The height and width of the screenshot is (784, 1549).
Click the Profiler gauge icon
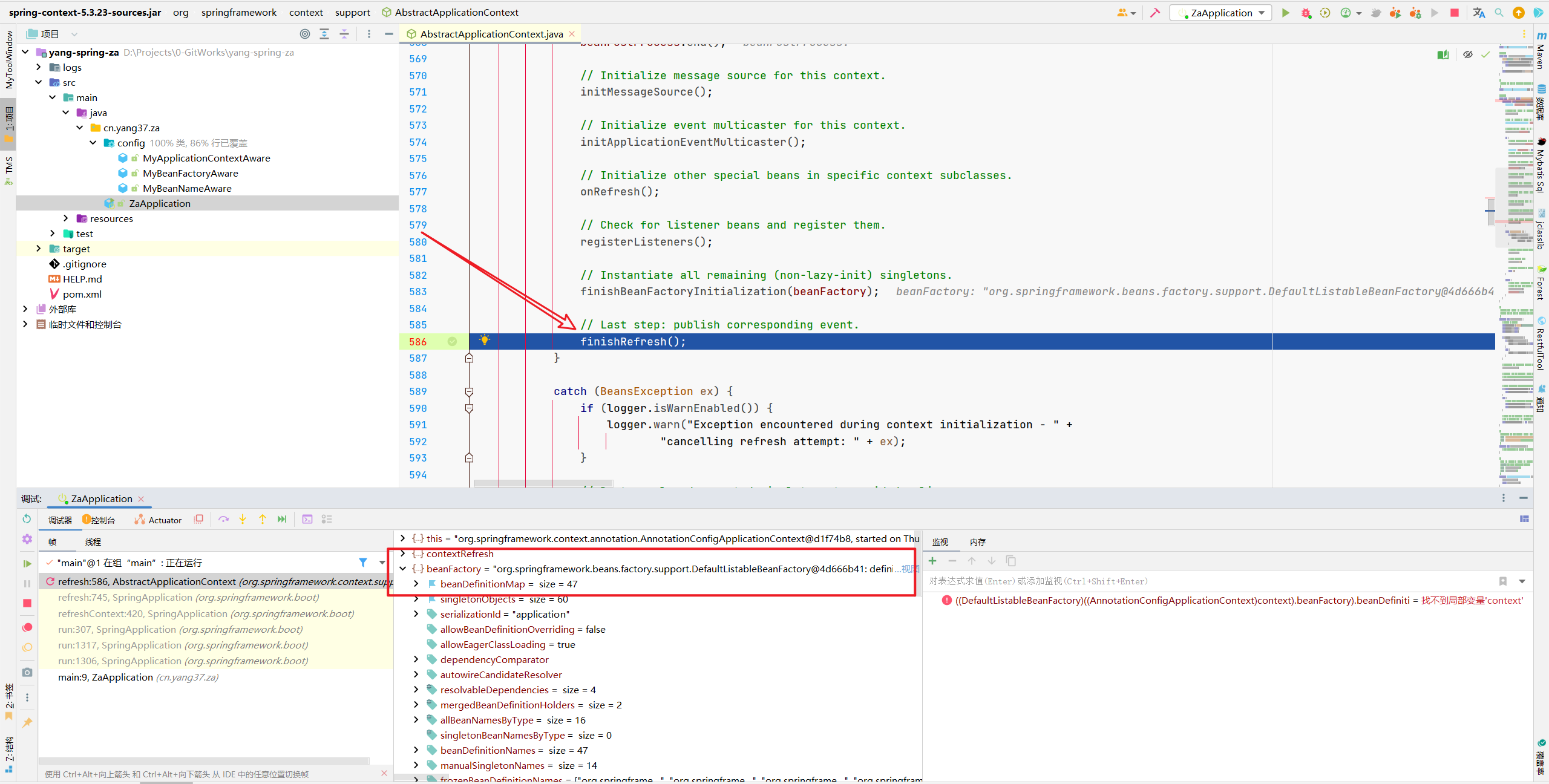1346,13
